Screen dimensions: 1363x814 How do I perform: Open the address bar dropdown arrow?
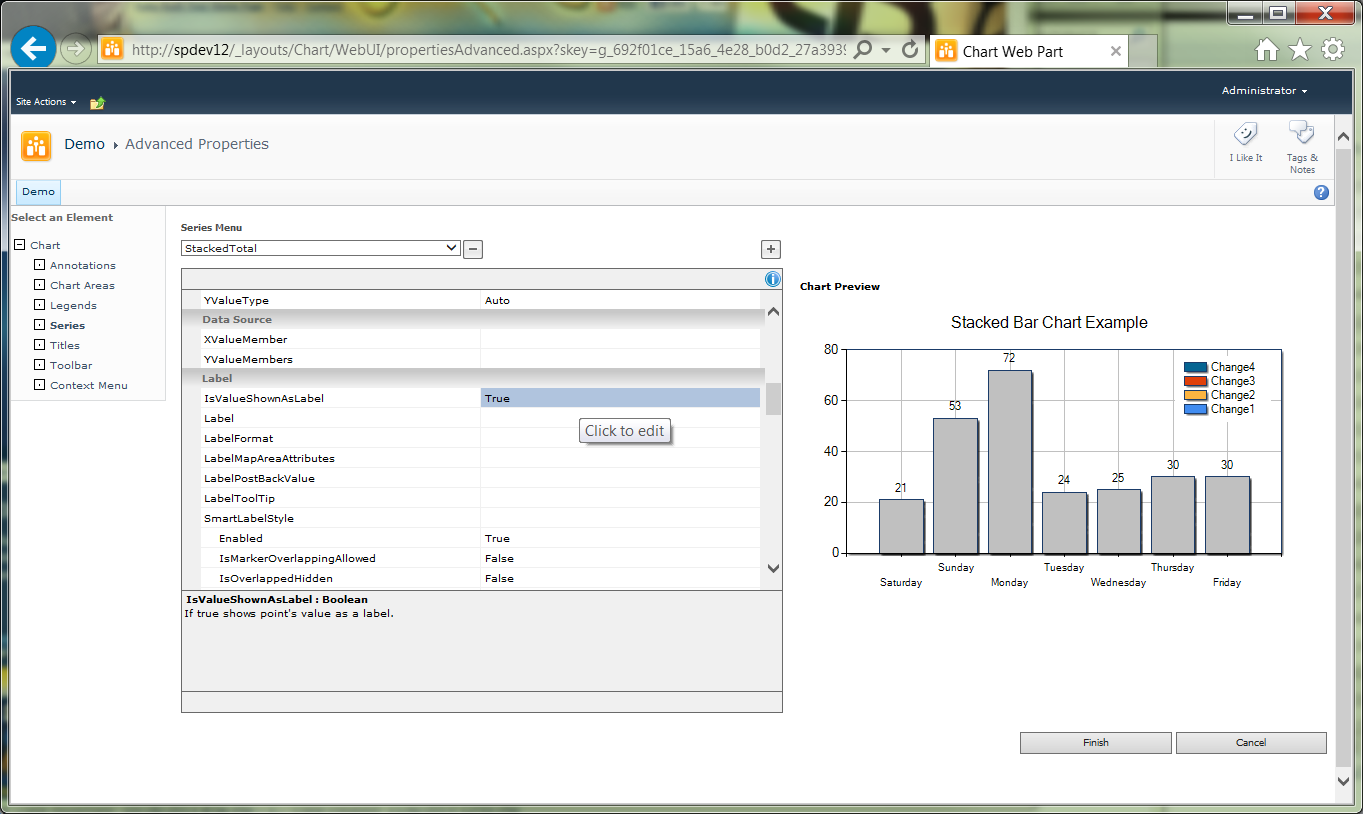pyautogui.click(x=886, y=50)
